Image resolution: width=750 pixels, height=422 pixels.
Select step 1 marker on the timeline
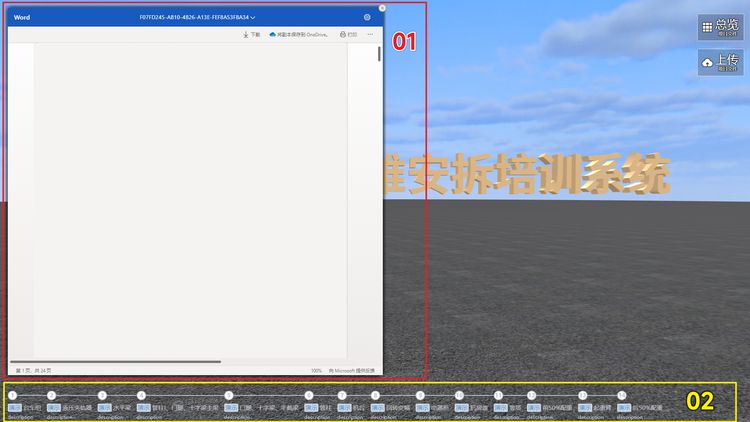point(13,396)
